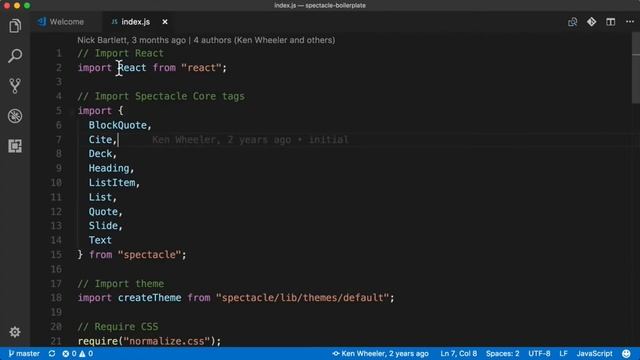The image size is (640, 360).
Task: Select the JavaScript language mode
Action: point(594,353)
